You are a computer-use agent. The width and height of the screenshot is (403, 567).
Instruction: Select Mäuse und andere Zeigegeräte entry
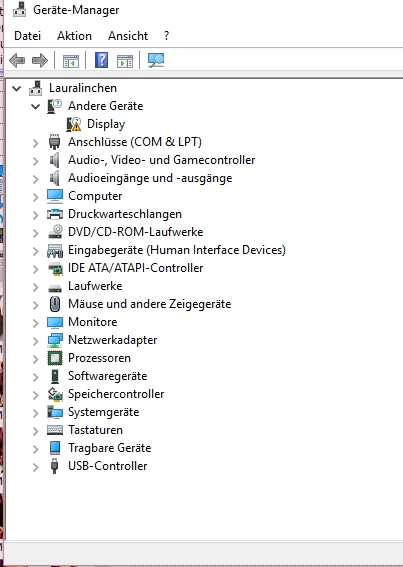pos(149,304)
